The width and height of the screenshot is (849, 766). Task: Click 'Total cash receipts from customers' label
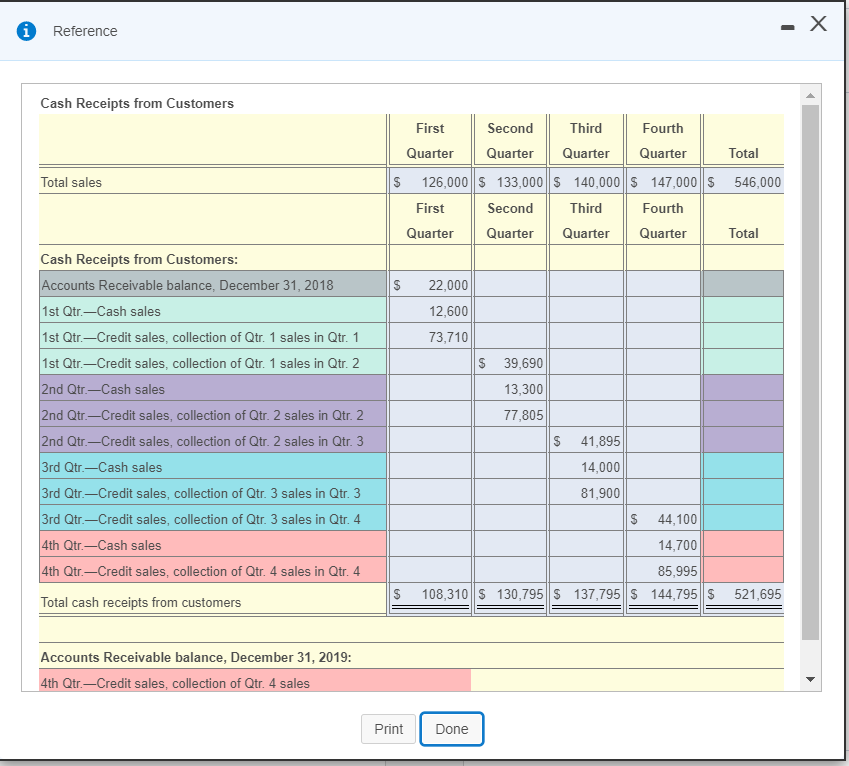(x=141, y=603)
